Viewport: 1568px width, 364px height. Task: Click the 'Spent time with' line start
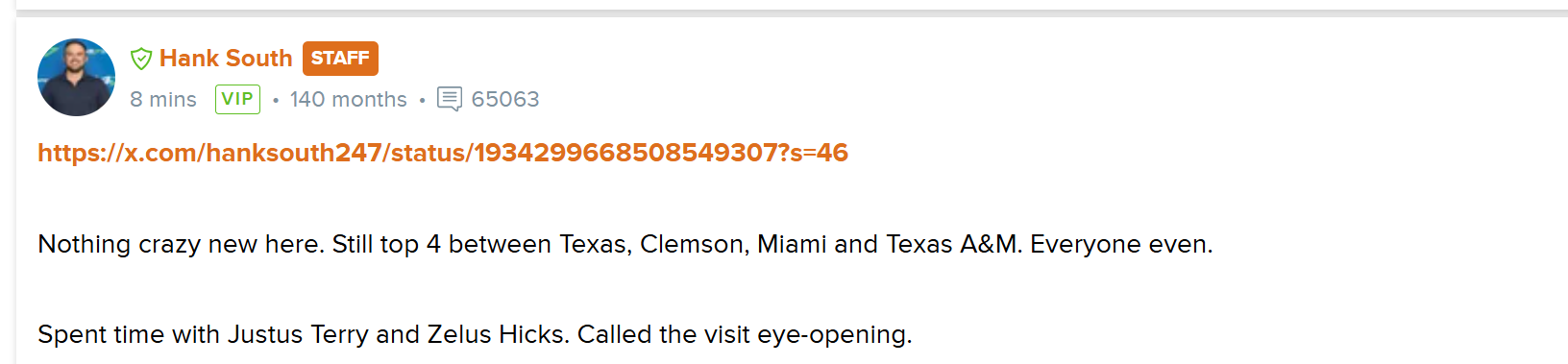pos(129,334)
